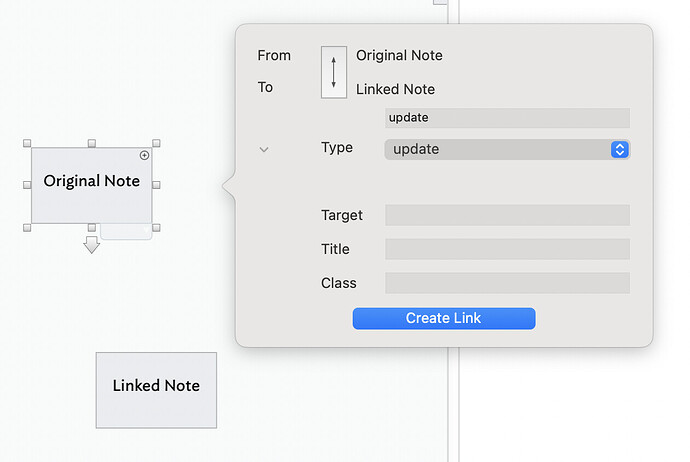Click the Class input field

[x=507, y=283]
